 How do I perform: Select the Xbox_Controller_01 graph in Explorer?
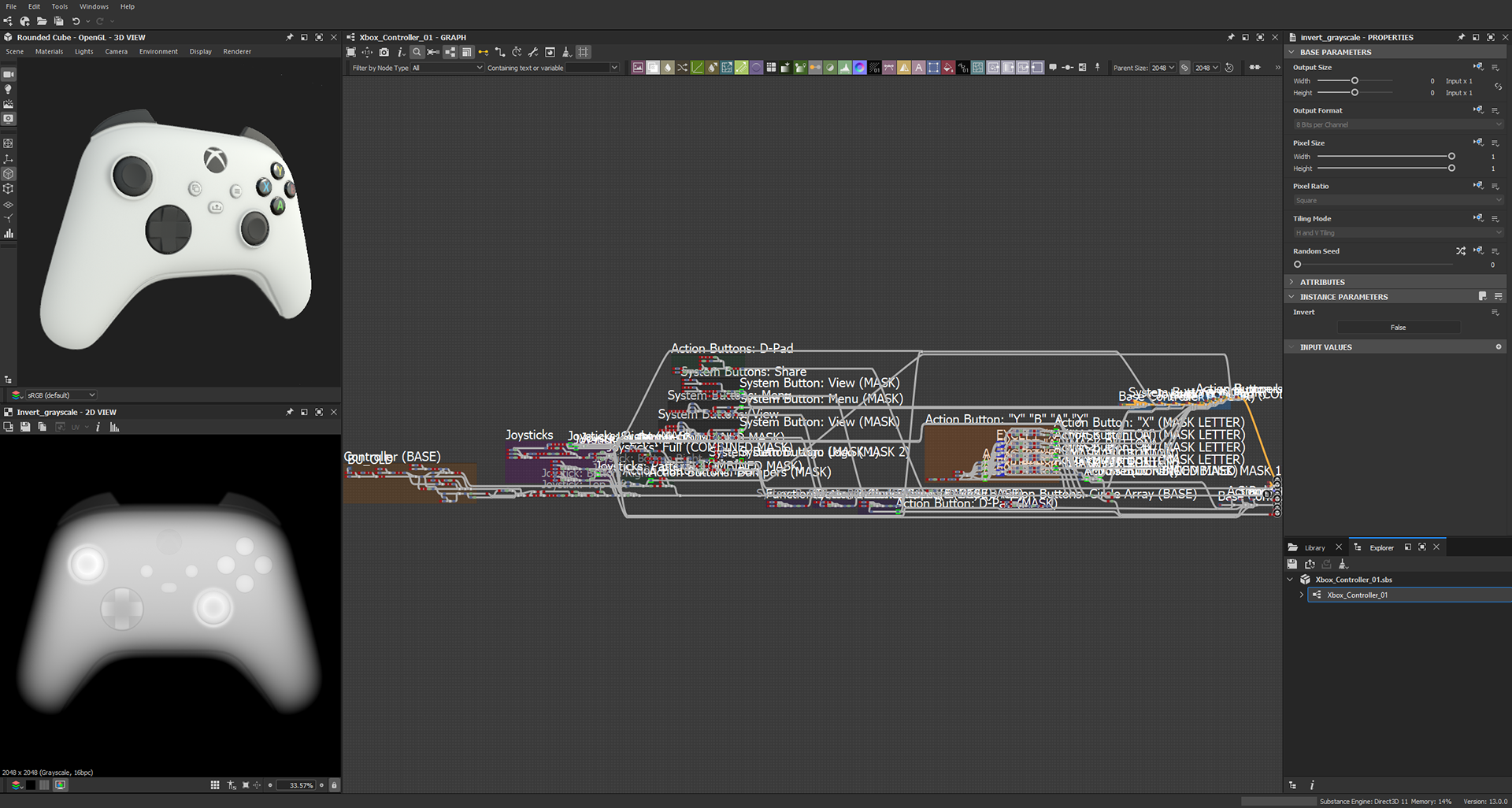(x=1410, y=595)
